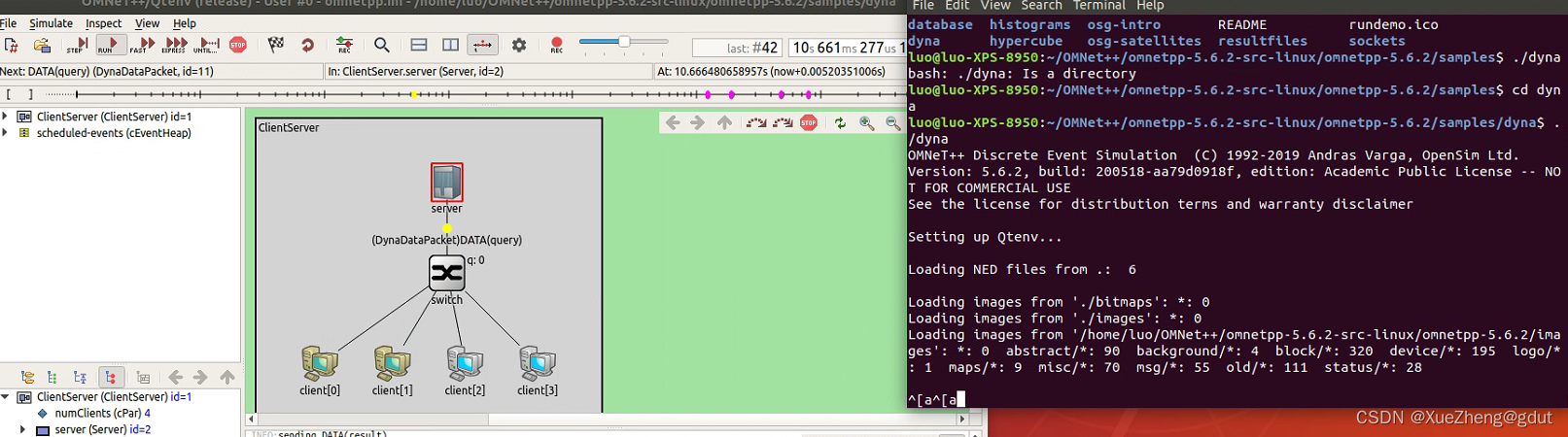Click the inspector back arrow below object tree
The width and height of the screenshot is (1568, 437).
(175, 378)
